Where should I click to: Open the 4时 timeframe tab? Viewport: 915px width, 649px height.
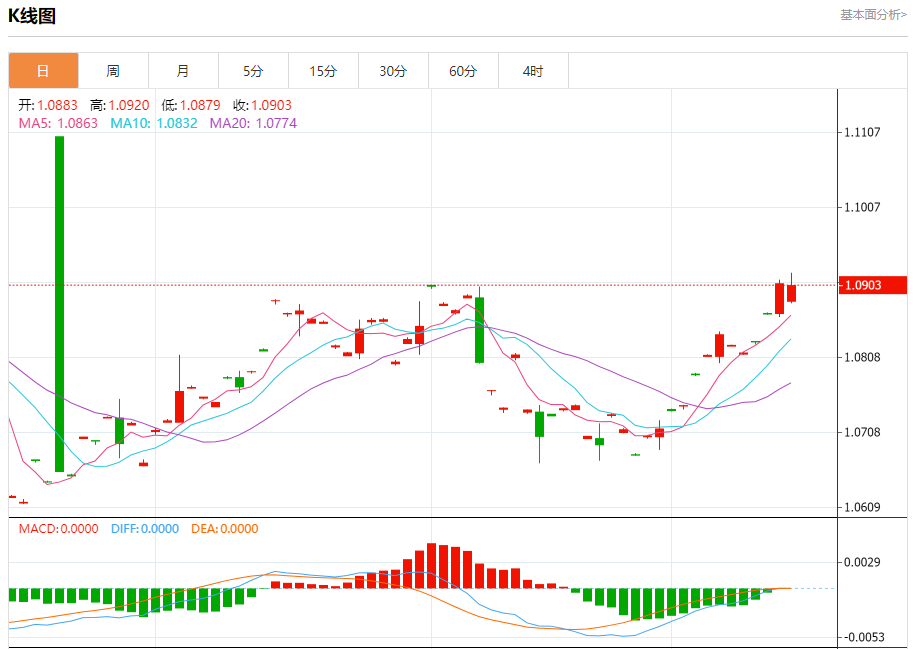click(x=533, y=71)
